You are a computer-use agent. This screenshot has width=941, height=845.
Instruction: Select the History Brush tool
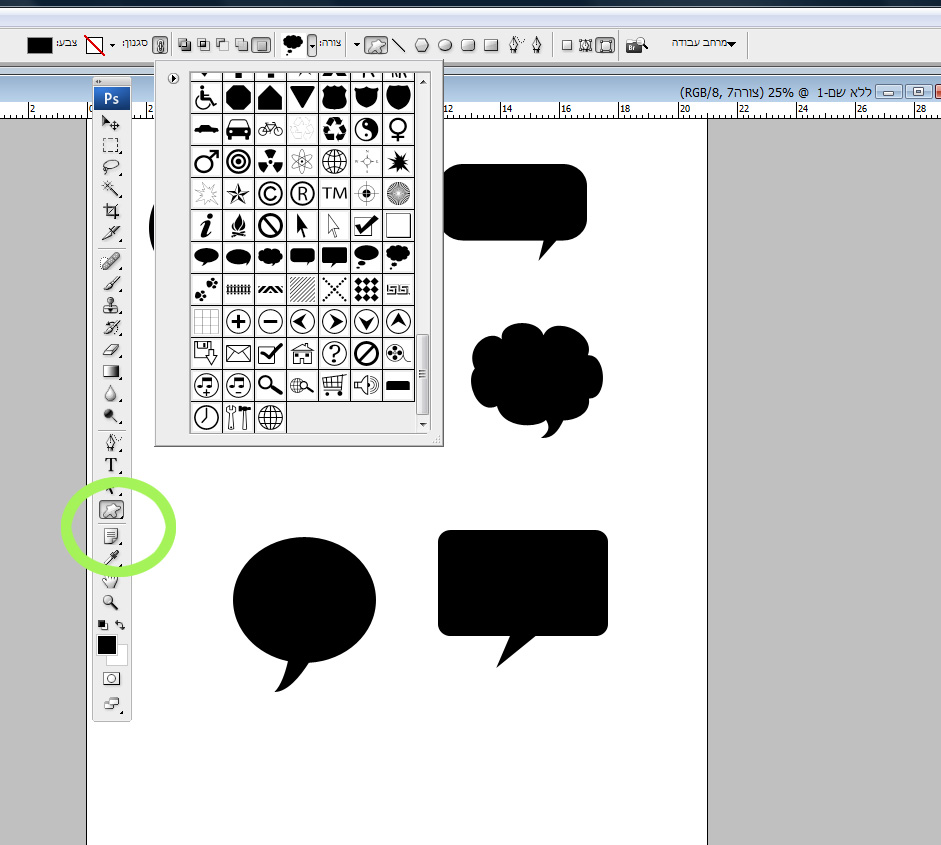[x=111, y=328]
